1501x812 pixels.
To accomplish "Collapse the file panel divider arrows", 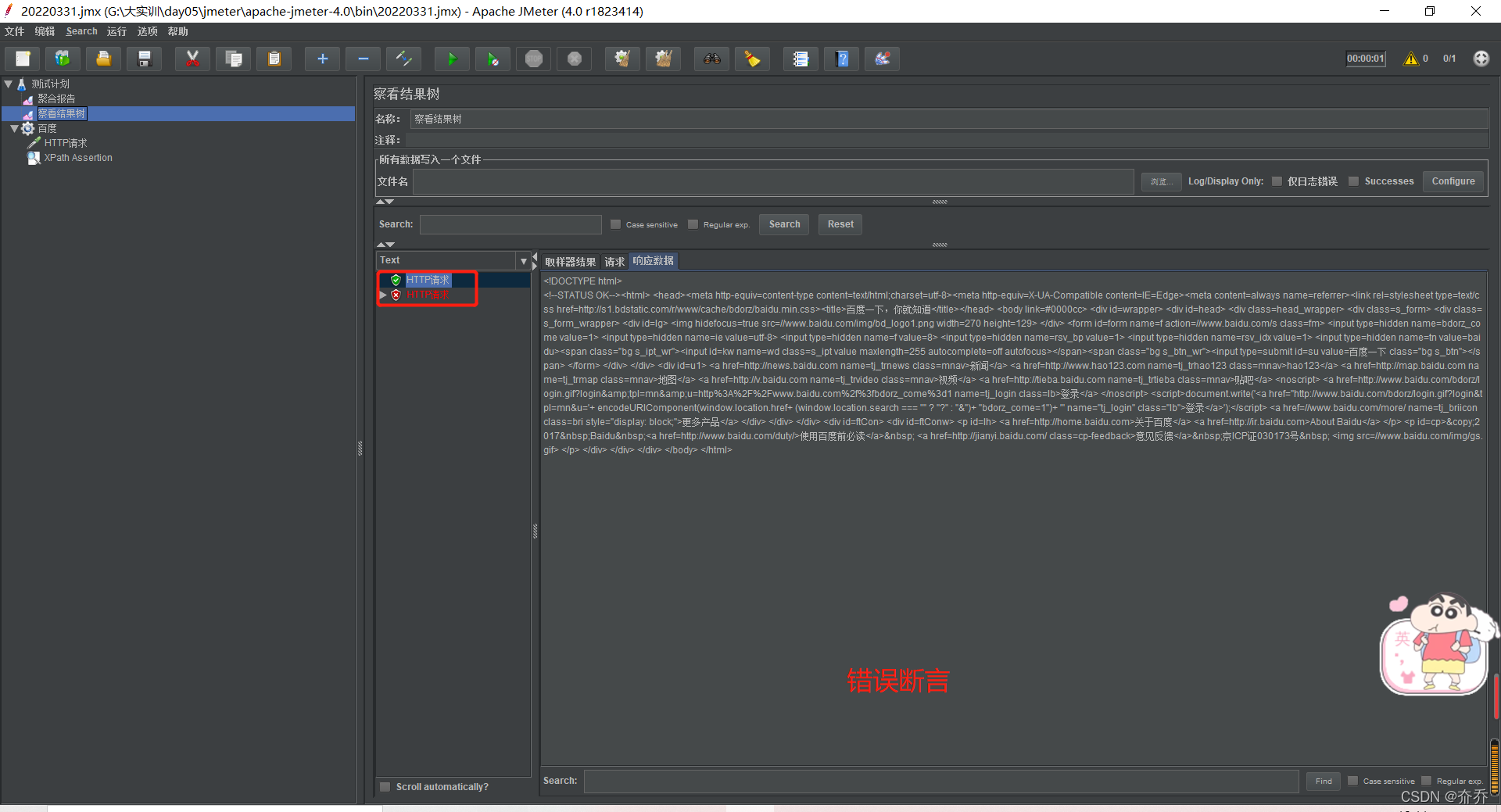I will point(385,202).
